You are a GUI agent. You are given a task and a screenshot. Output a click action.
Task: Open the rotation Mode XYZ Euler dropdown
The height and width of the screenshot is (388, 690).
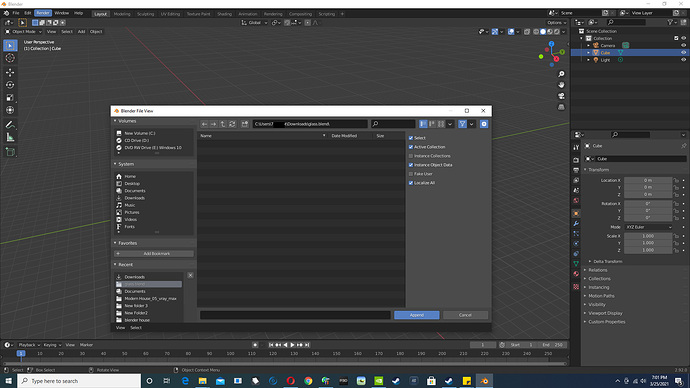pyautogui.click(x=649, y=227)
